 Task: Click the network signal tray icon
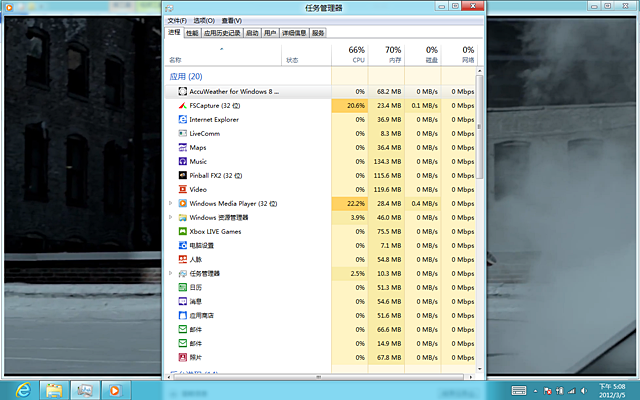[x=572, y=391]
